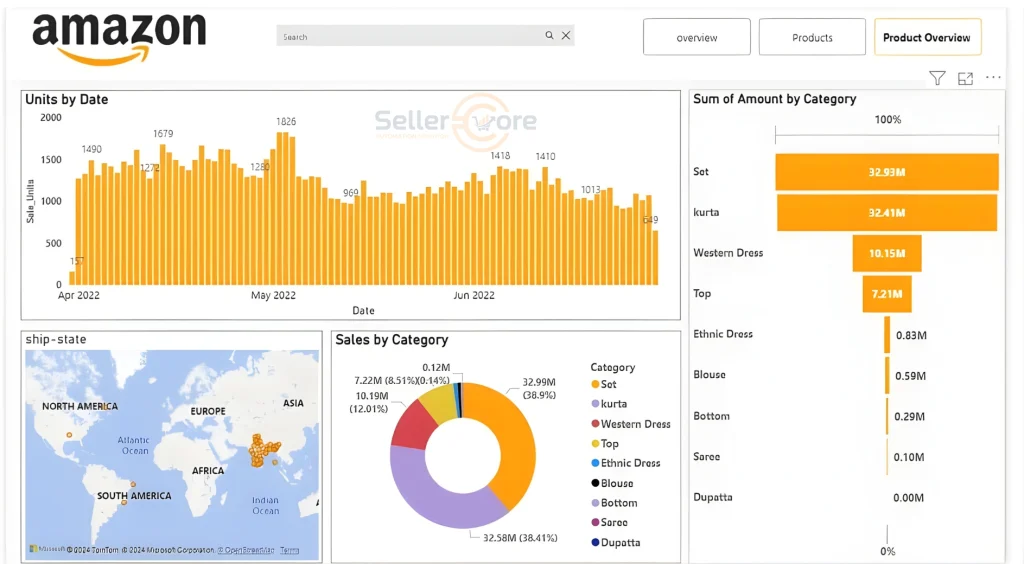Click the South America map data point
The image size is (1024, 564).
133,484
